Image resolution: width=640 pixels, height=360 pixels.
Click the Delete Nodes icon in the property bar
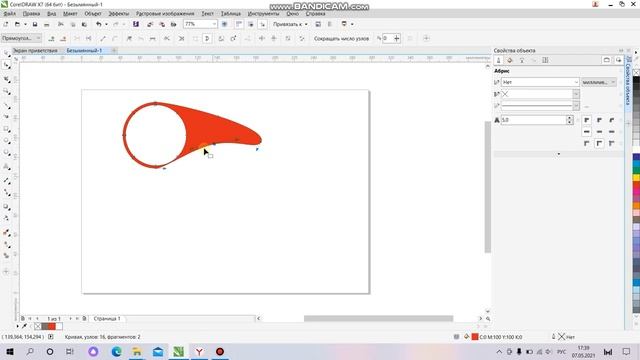coord(63,38)
